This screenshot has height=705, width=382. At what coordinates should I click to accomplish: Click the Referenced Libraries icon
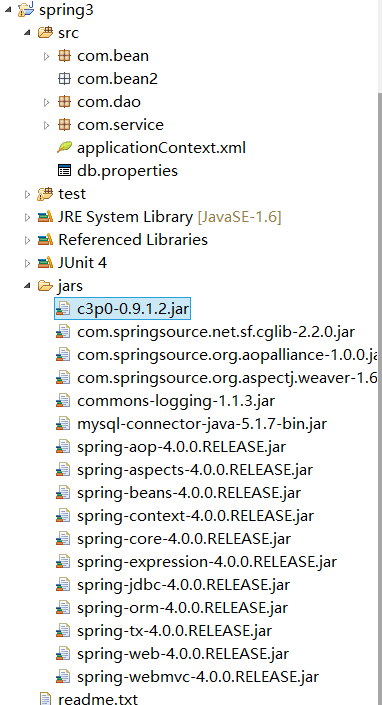(x=45, y=240)
